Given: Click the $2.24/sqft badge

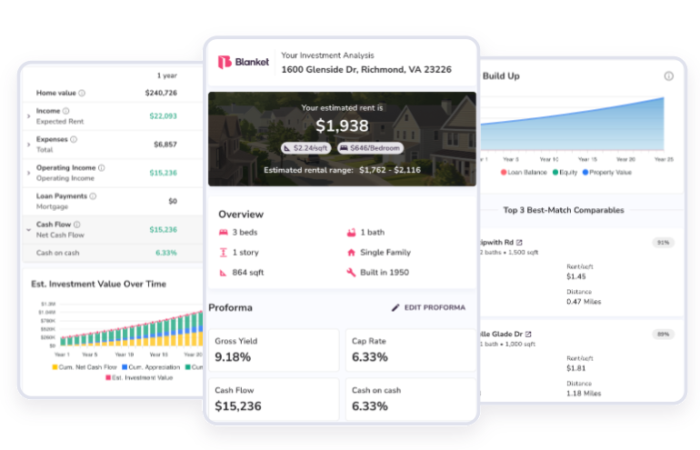Looking at the screenshot, I should coord(306,148).
